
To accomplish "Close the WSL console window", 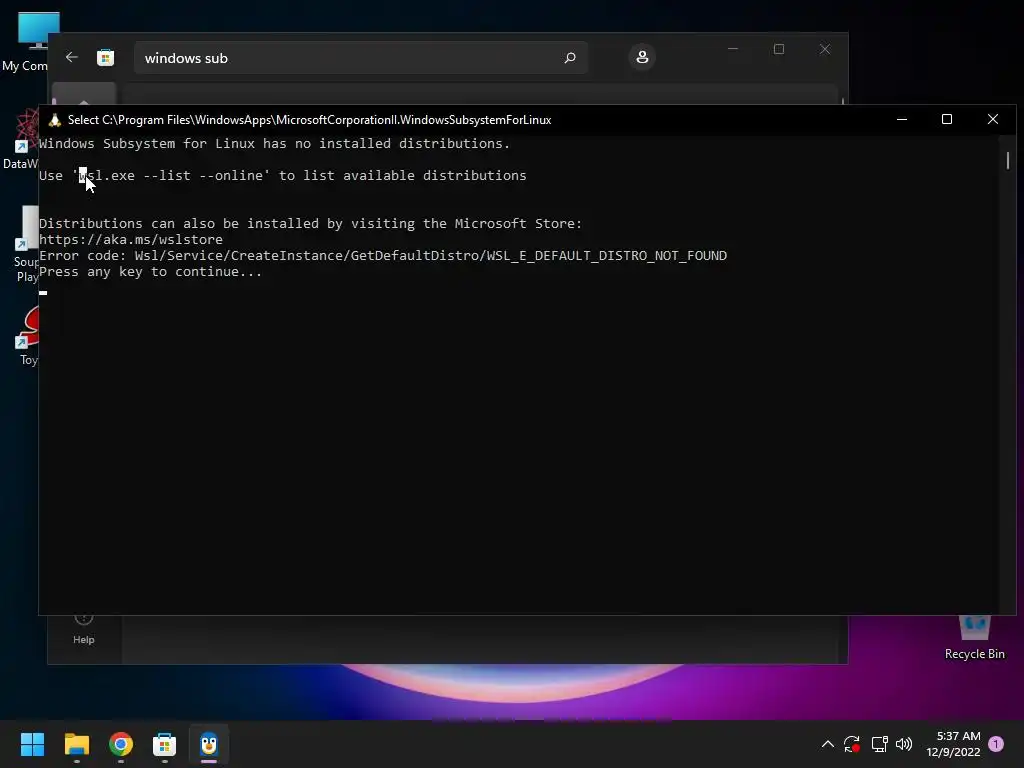I will click(993, 120).
